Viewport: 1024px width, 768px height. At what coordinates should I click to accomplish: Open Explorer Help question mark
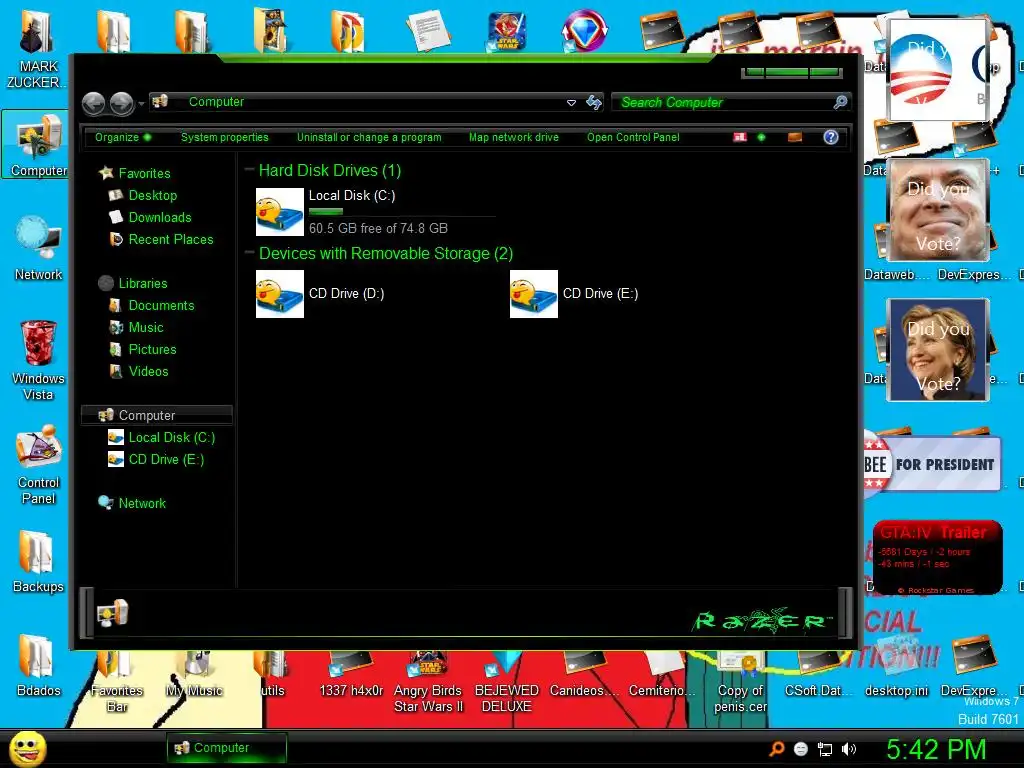click(x=831, y=137)
